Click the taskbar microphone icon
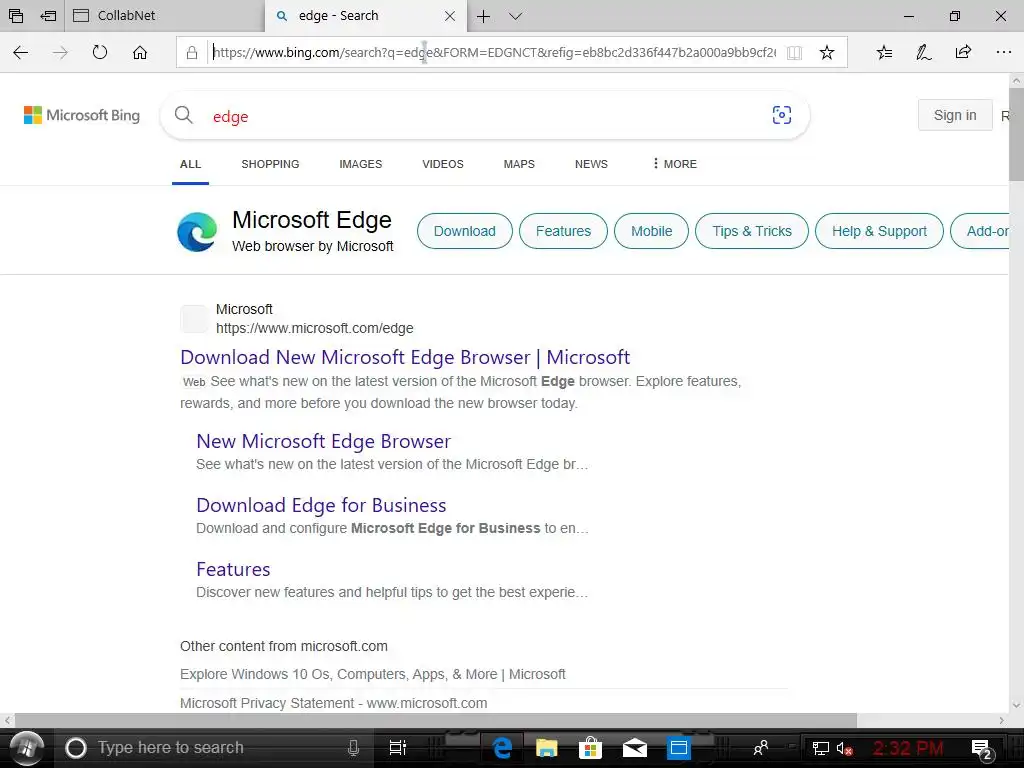 pyautogui.click(x=353, y=748)
